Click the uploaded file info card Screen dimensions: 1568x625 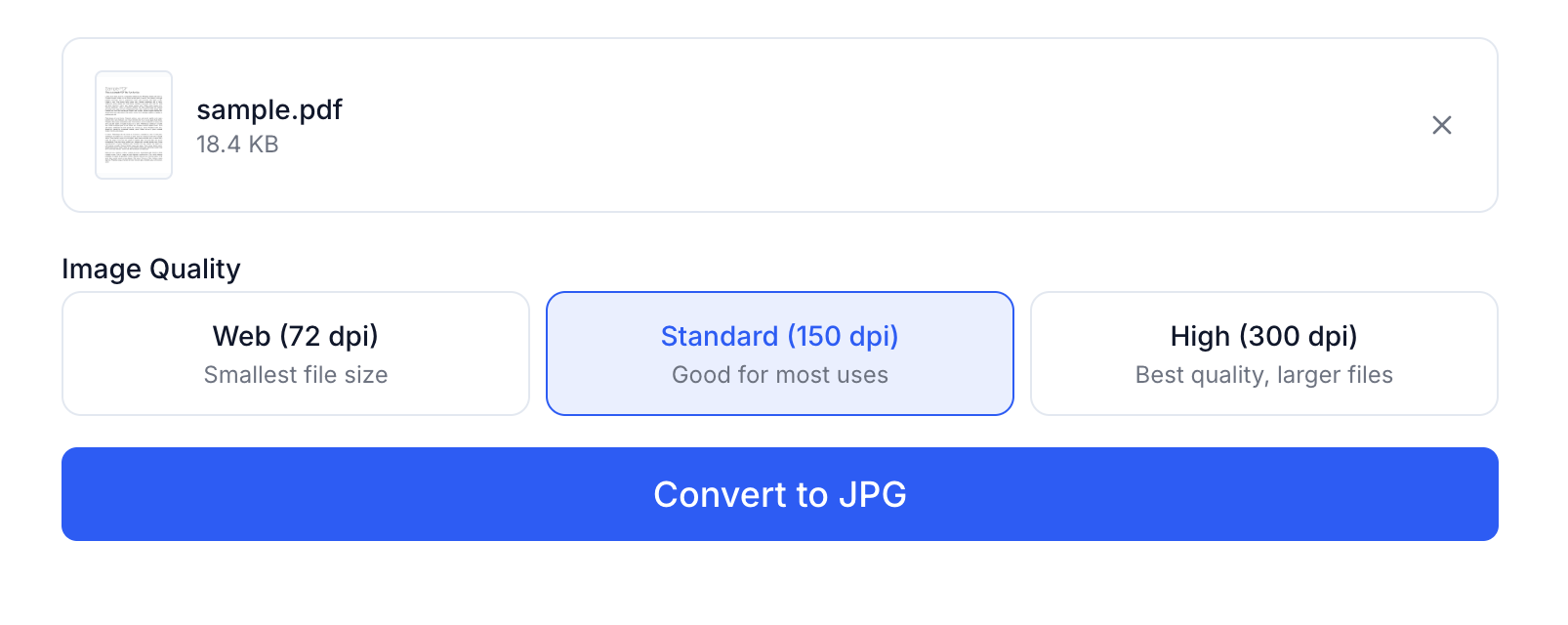tap(779, 125)
